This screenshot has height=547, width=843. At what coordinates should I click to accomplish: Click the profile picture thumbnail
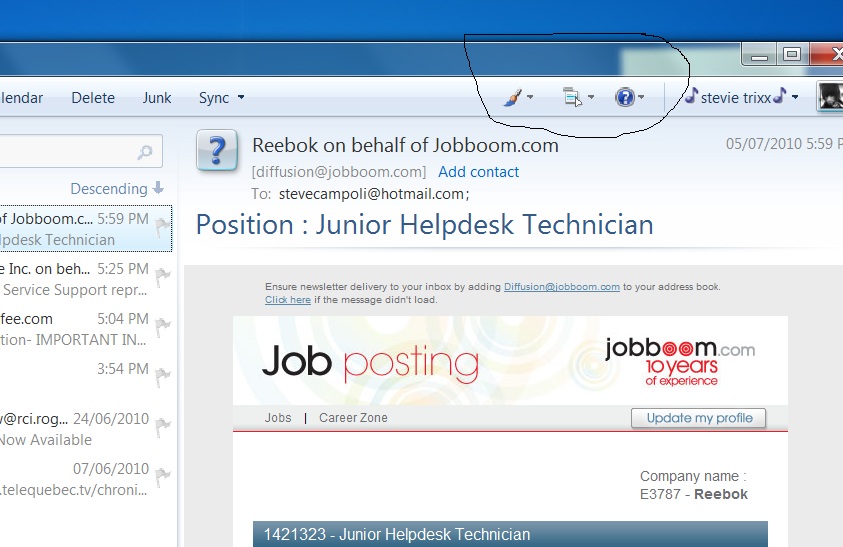coord(830,96)
